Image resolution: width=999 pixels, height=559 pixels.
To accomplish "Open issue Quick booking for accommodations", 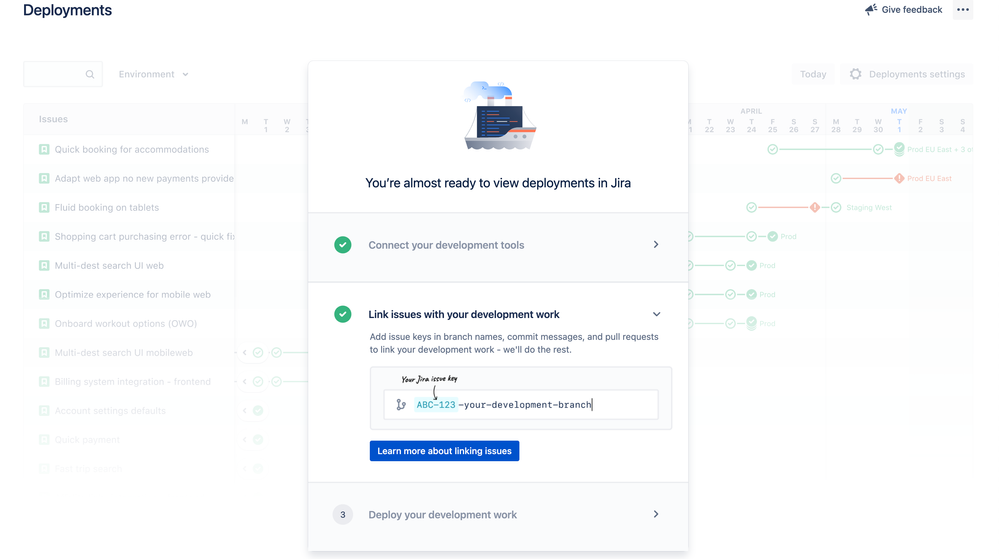I will click(131, 150).
